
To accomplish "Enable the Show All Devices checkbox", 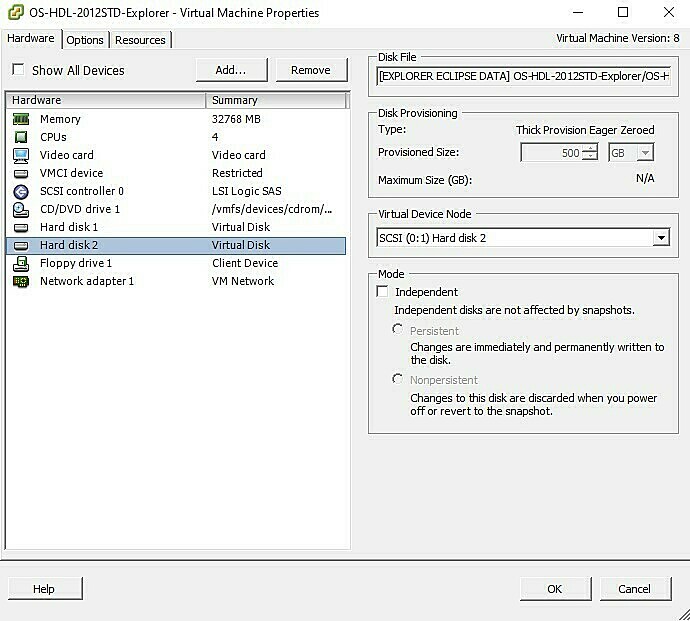I will 18,70.
